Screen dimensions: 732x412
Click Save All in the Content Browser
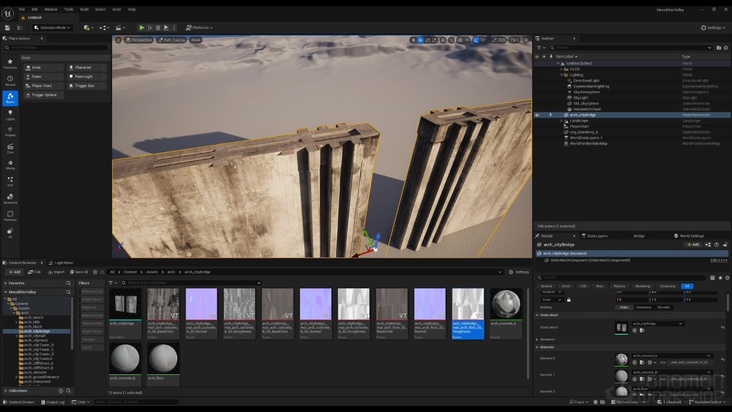(x=79, y=272)
